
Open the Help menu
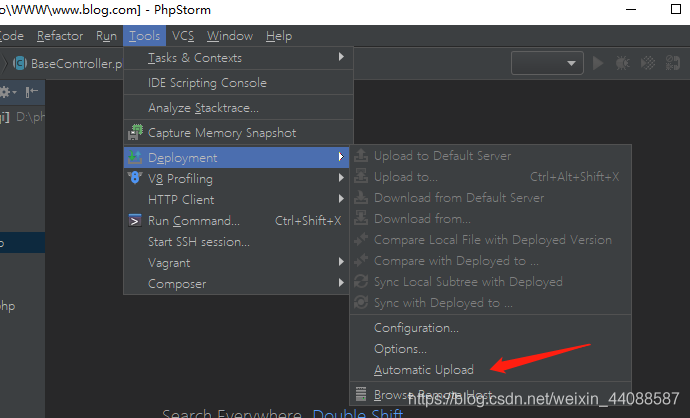point(279,36)
